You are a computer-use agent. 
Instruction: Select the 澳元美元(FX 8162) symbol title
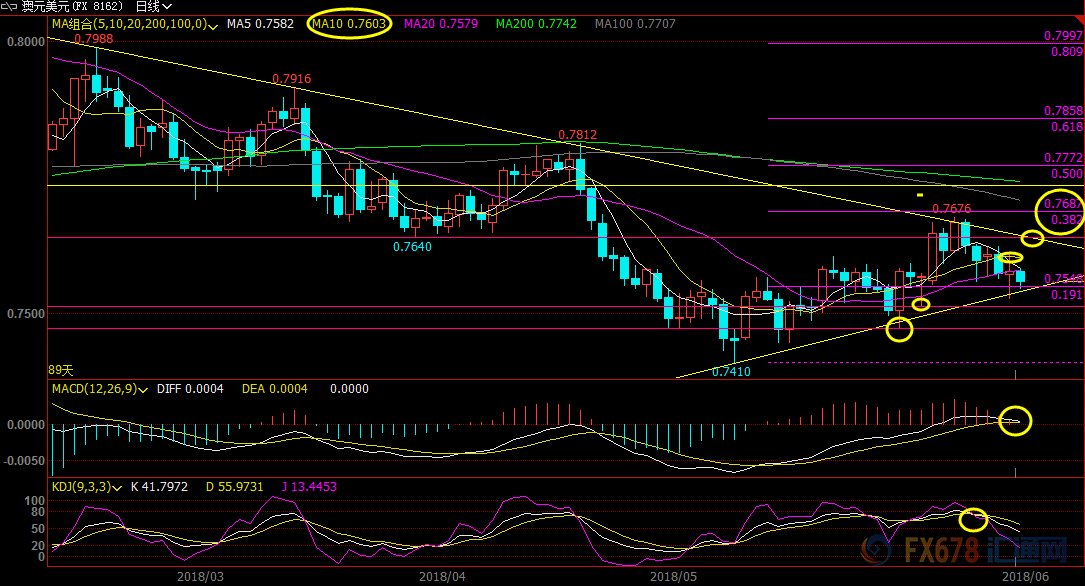(73, 6)
